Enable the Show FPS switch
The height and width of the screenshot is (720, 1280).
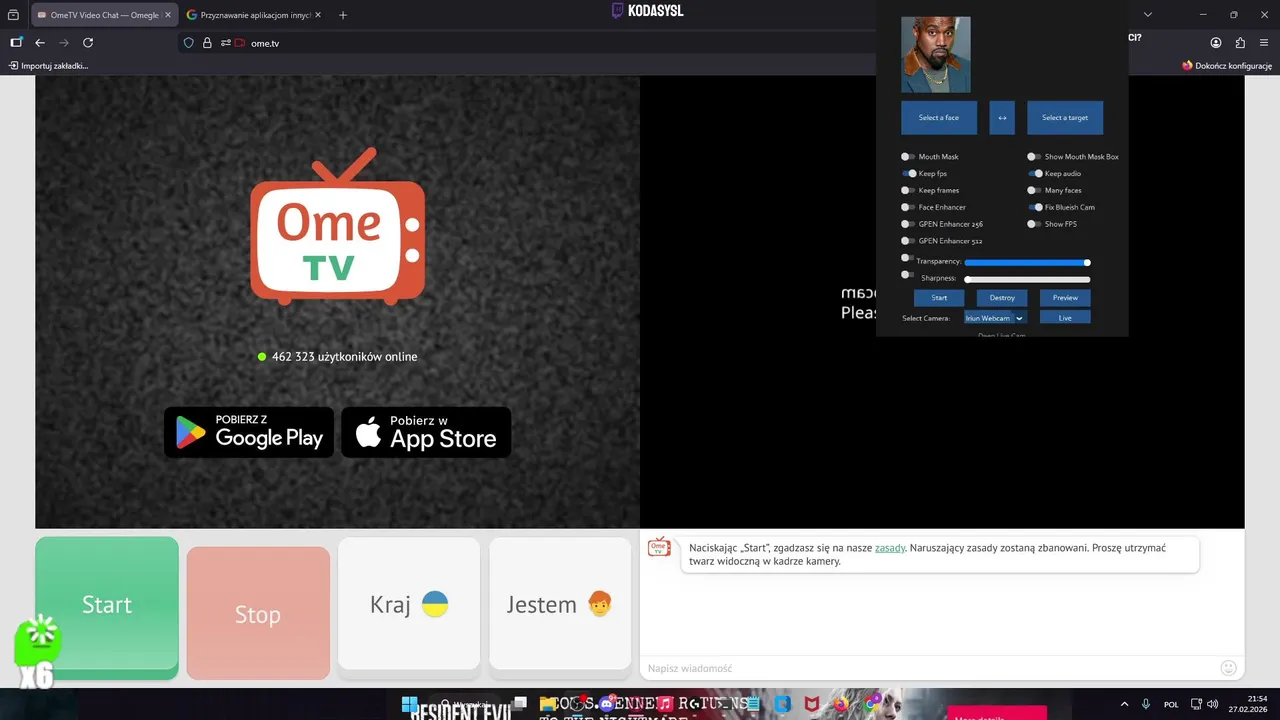point(1034,224)
